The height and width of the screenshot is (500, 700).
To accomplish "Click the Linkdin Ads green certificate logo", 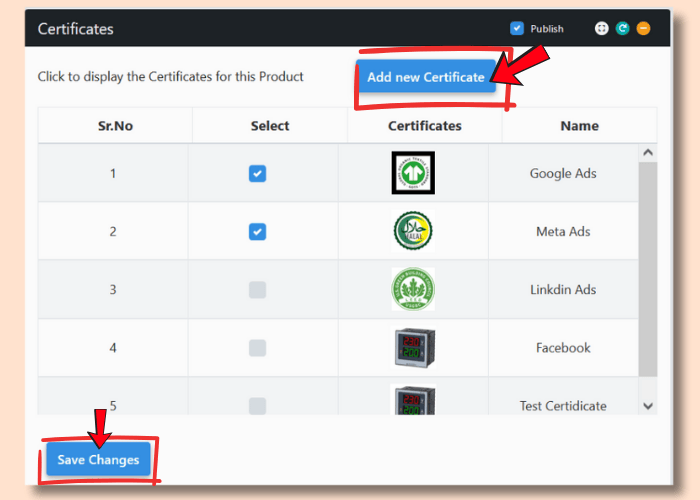I will click(413, 290).
